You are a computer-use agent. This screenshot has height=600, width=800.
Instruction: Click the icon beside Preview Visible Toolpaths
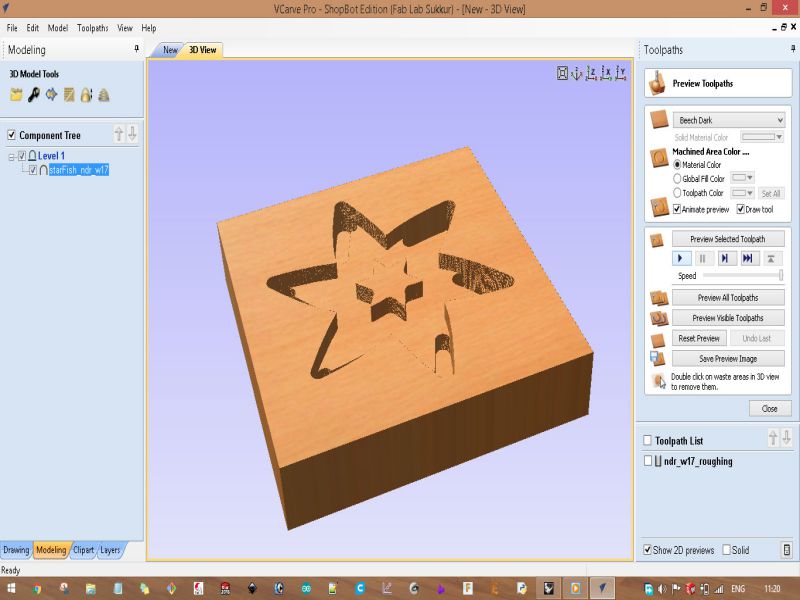click(659, 318)
